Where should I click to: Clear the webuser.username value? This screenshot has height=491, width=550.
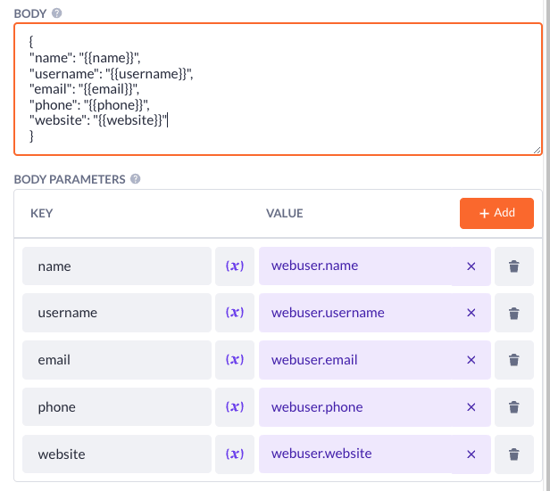point(471,312)
